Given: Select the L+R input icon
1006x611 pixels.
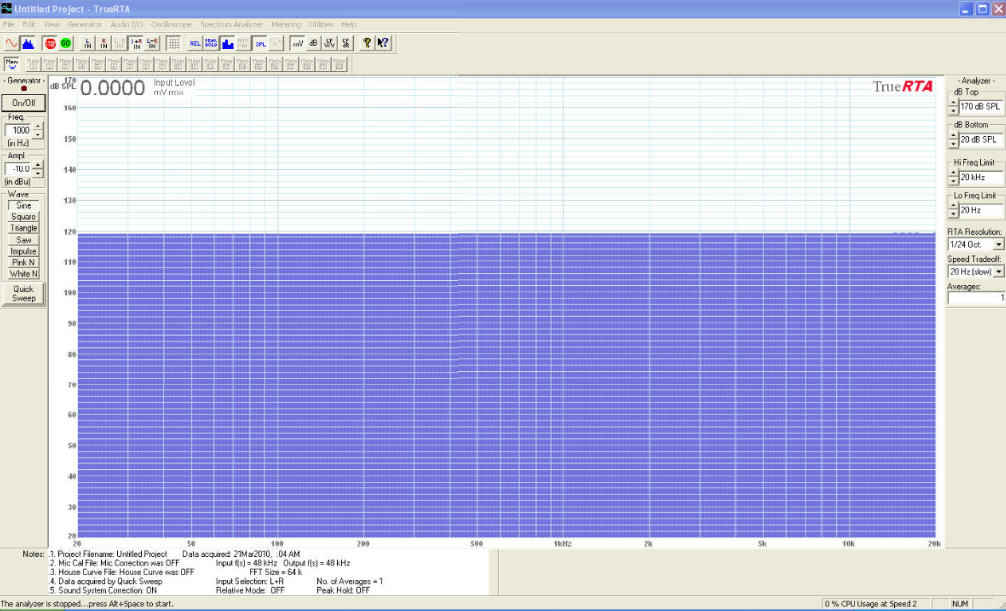Looking at the screenshot, I should click(x=136, y=44).
